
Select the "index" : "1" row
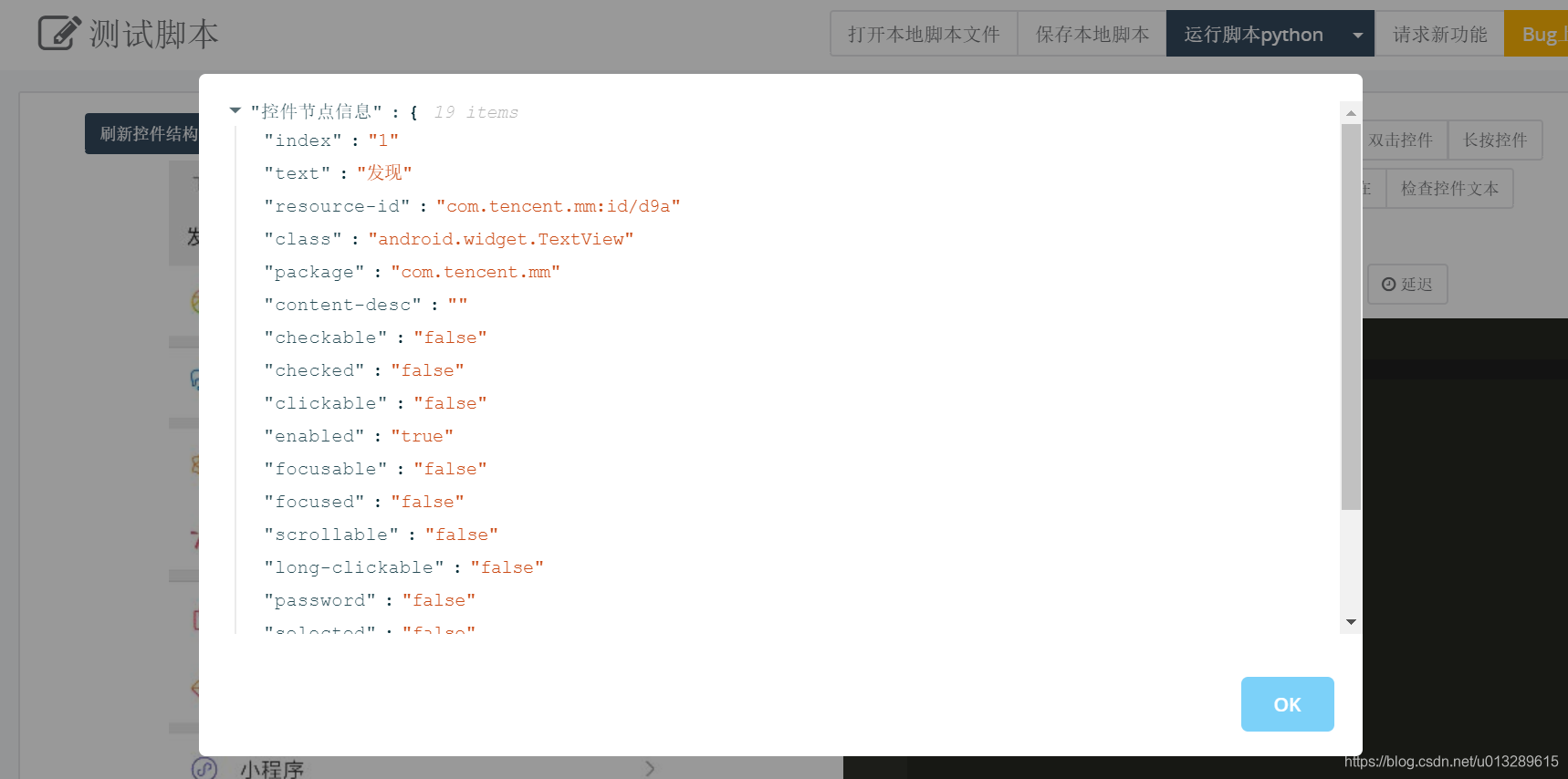point(331,140)
